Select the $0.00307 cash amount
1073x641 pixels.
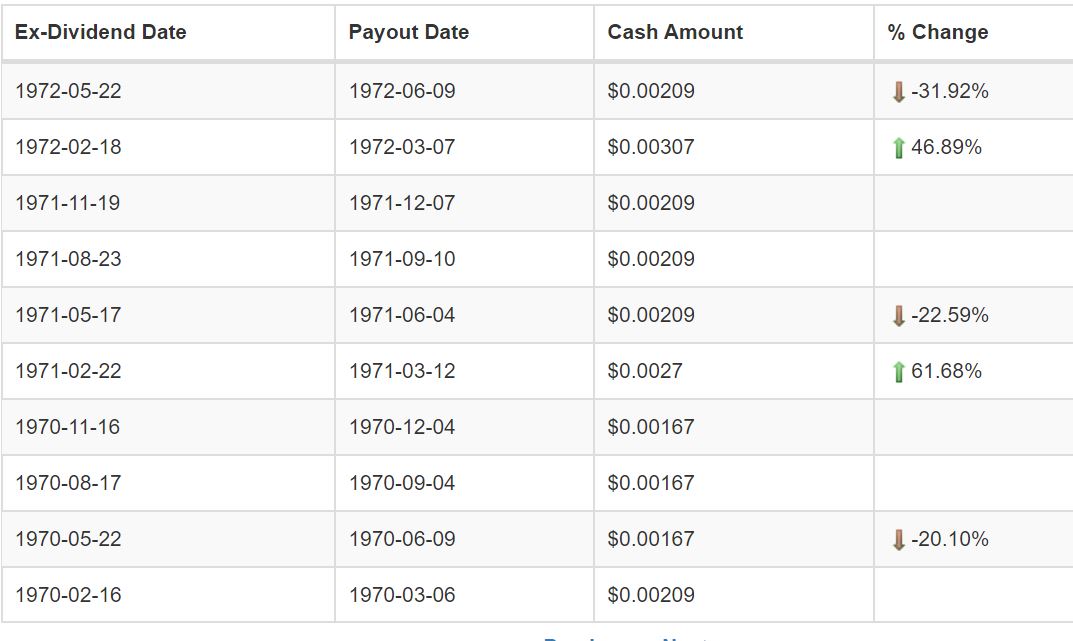(650, 147)
